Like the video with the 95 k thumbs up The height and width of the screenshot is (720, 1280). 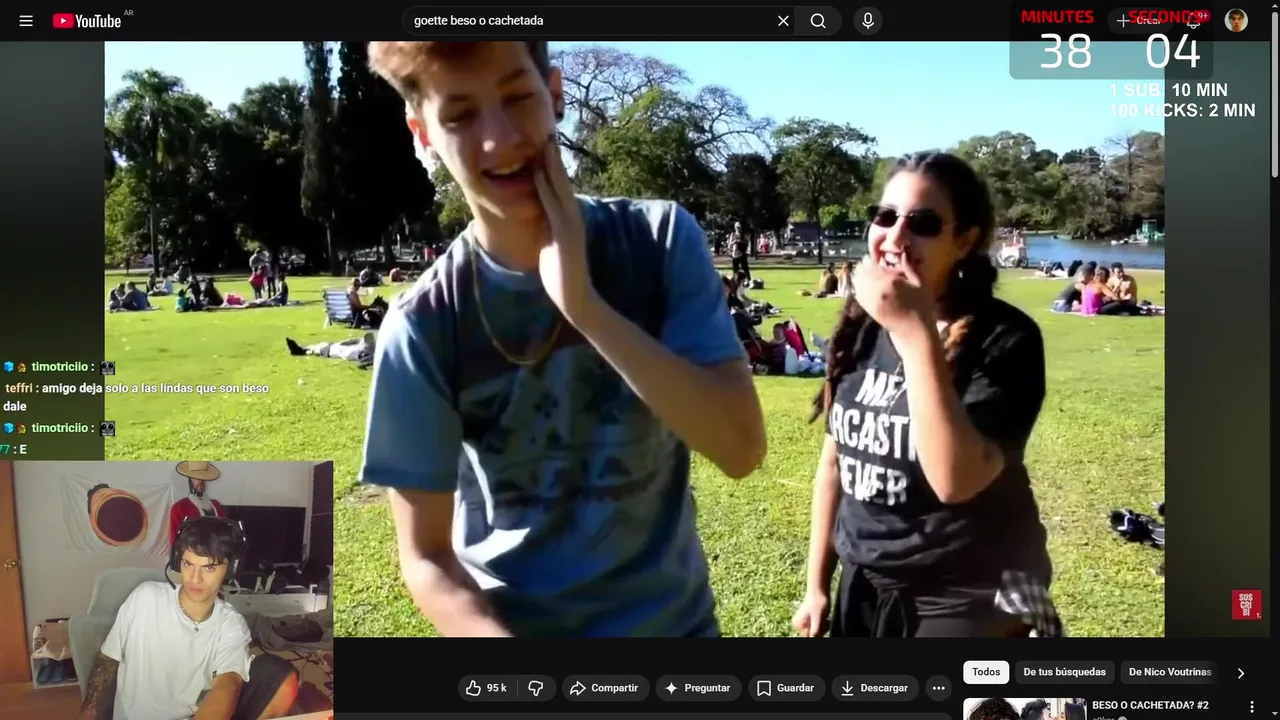point(487,688)
